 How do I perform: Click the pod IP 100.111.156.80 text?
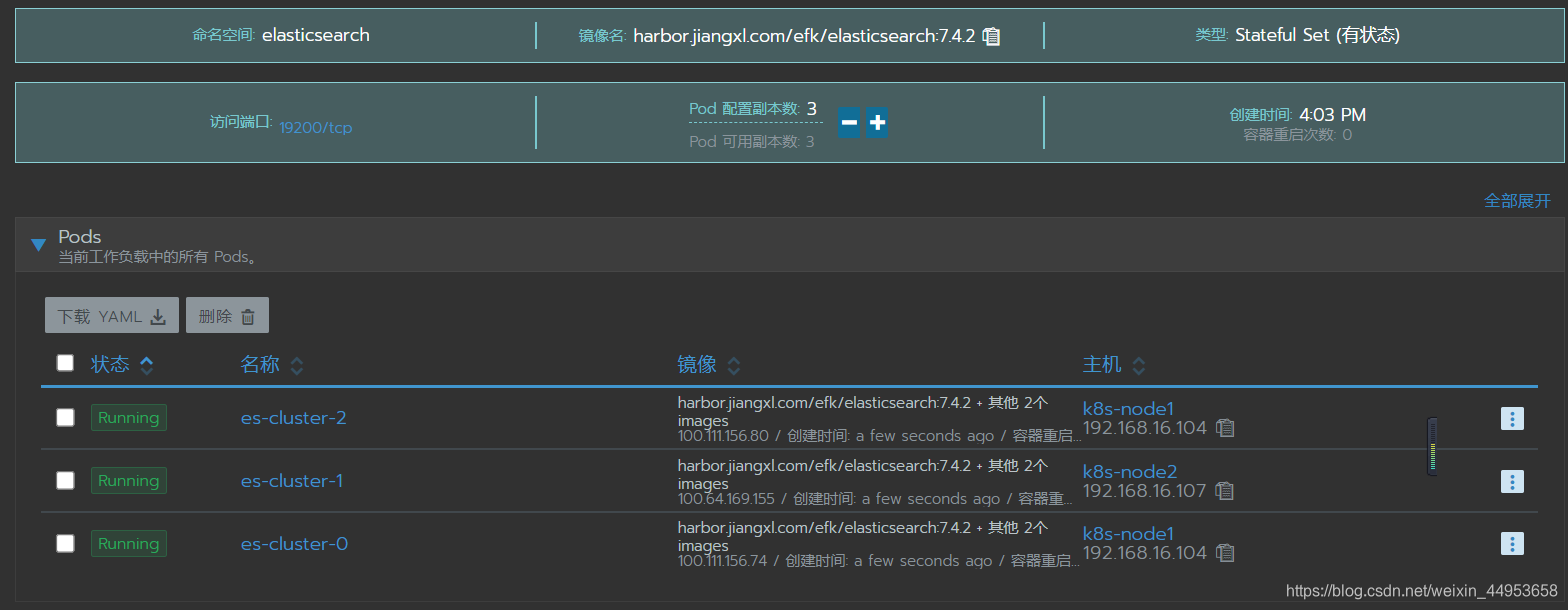[723, 436]
